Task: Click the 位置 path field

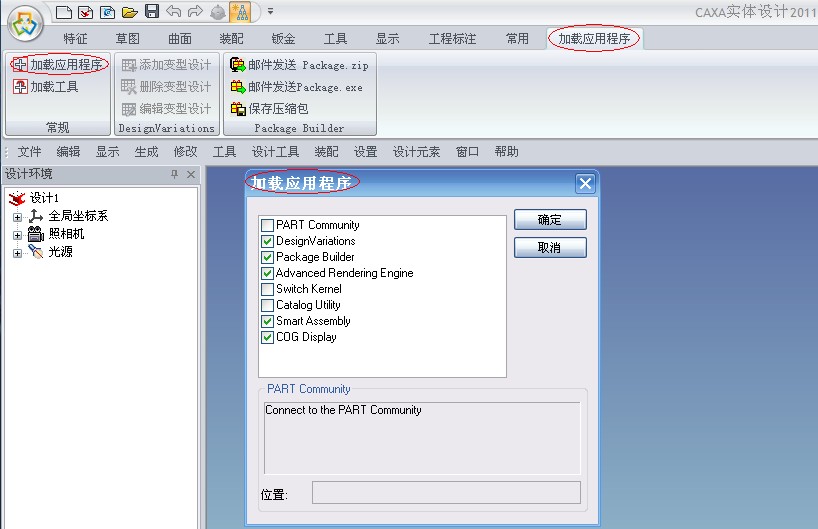Action: [446, 492]
